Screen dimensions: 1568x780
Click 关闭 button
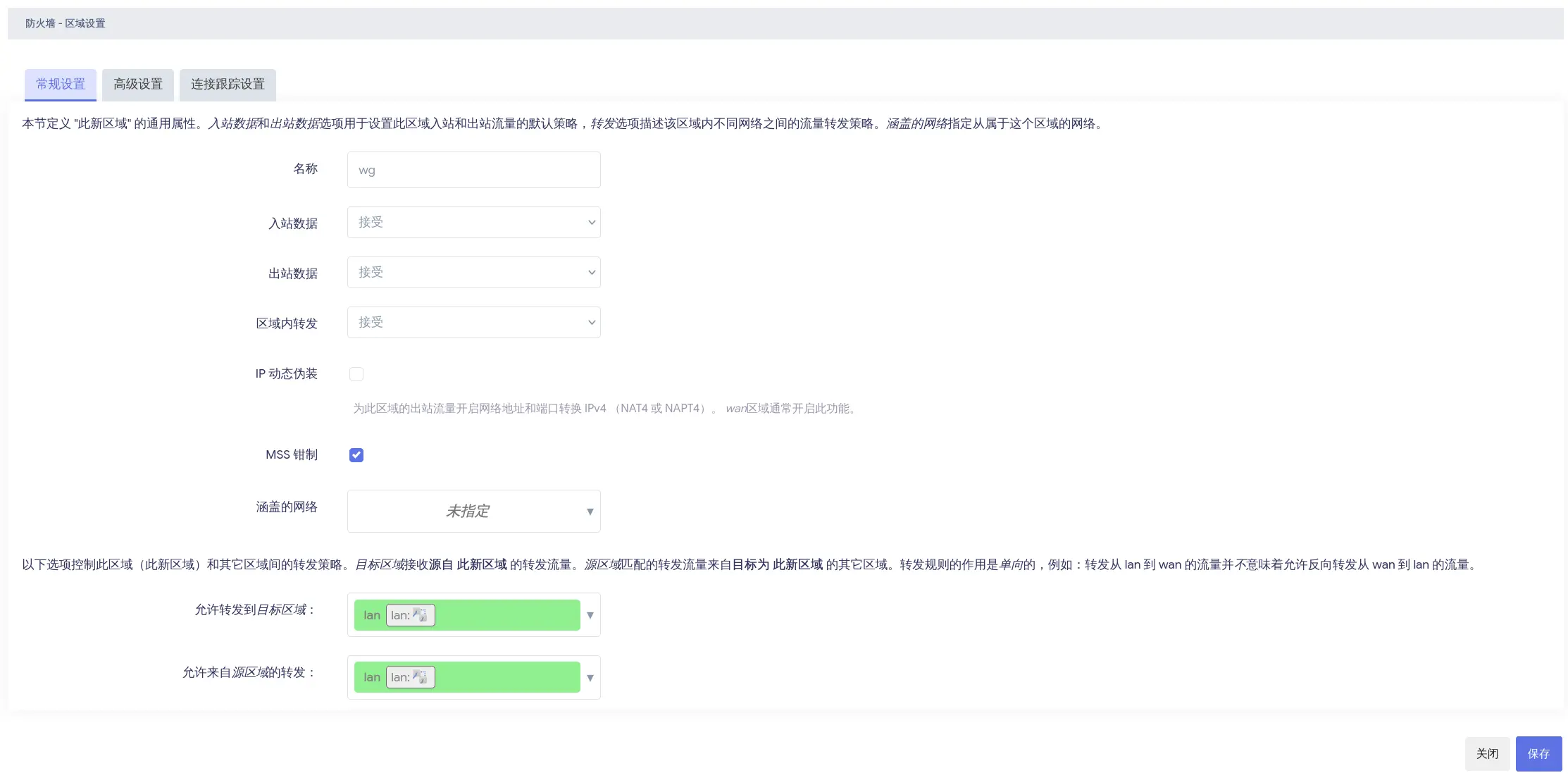1487,754
